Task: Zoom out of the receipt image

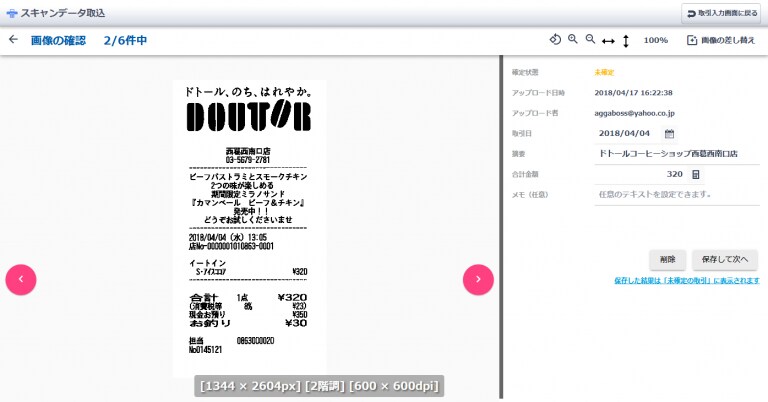Action: pyautogui.click(x=590, y=40)
